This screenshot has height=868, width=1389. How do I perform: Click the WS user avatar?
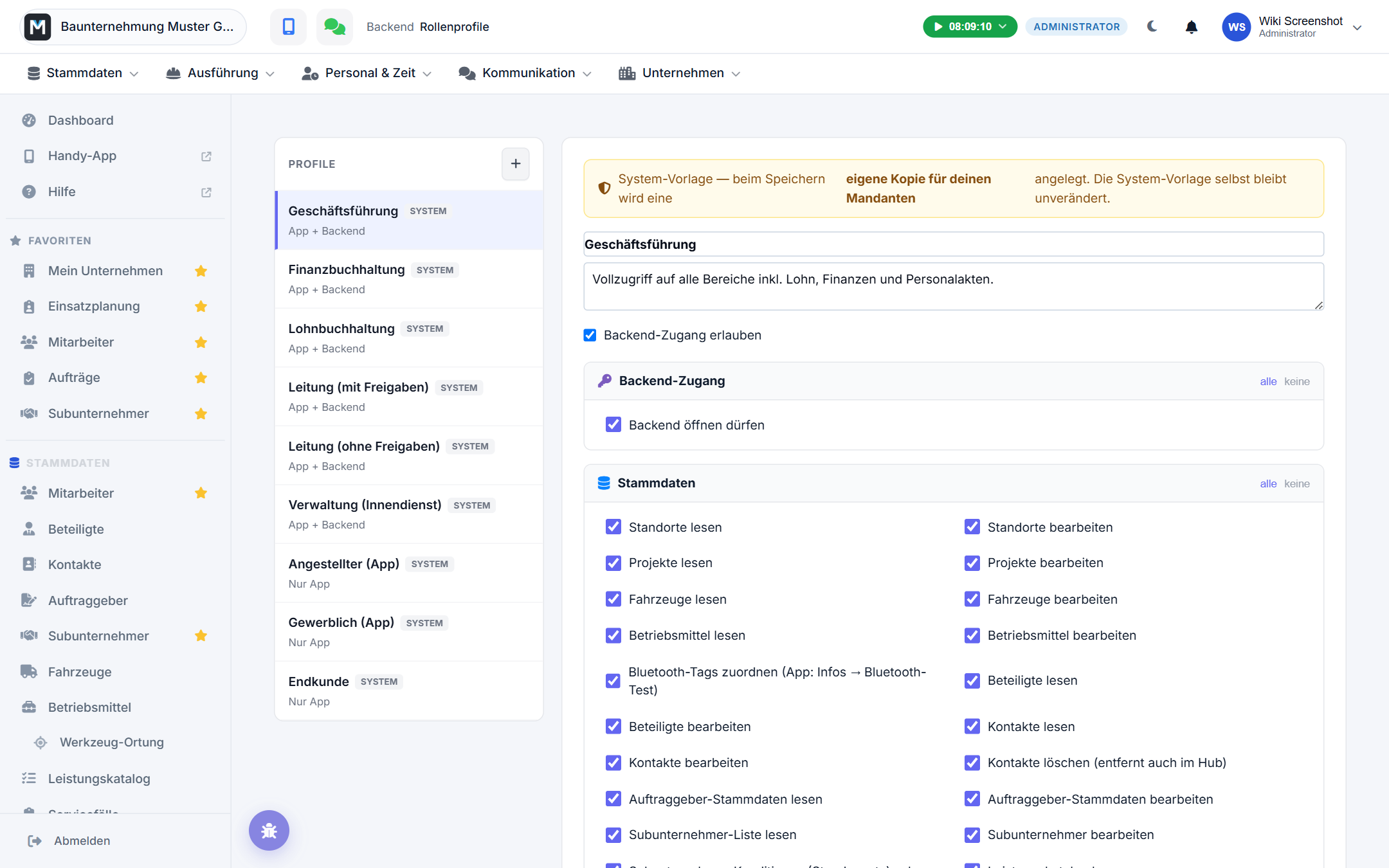[1236, 27]
